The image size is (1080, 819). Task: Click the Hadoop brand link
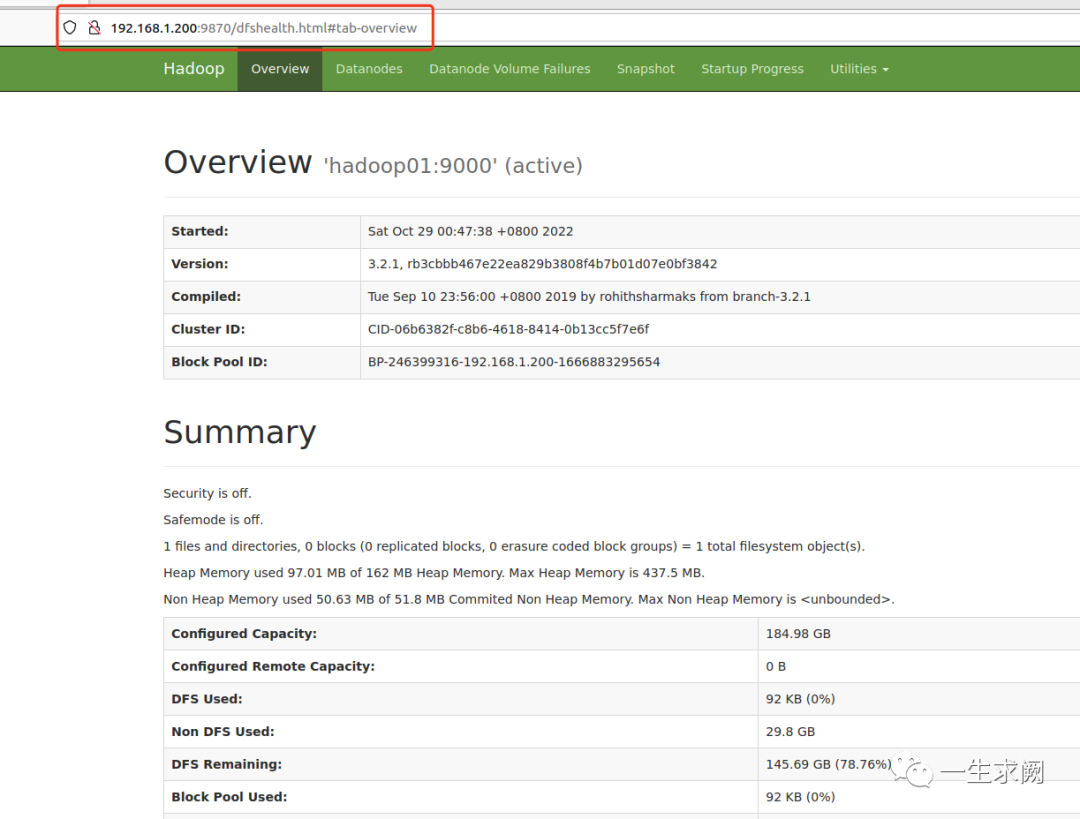(x=194, y=69)
